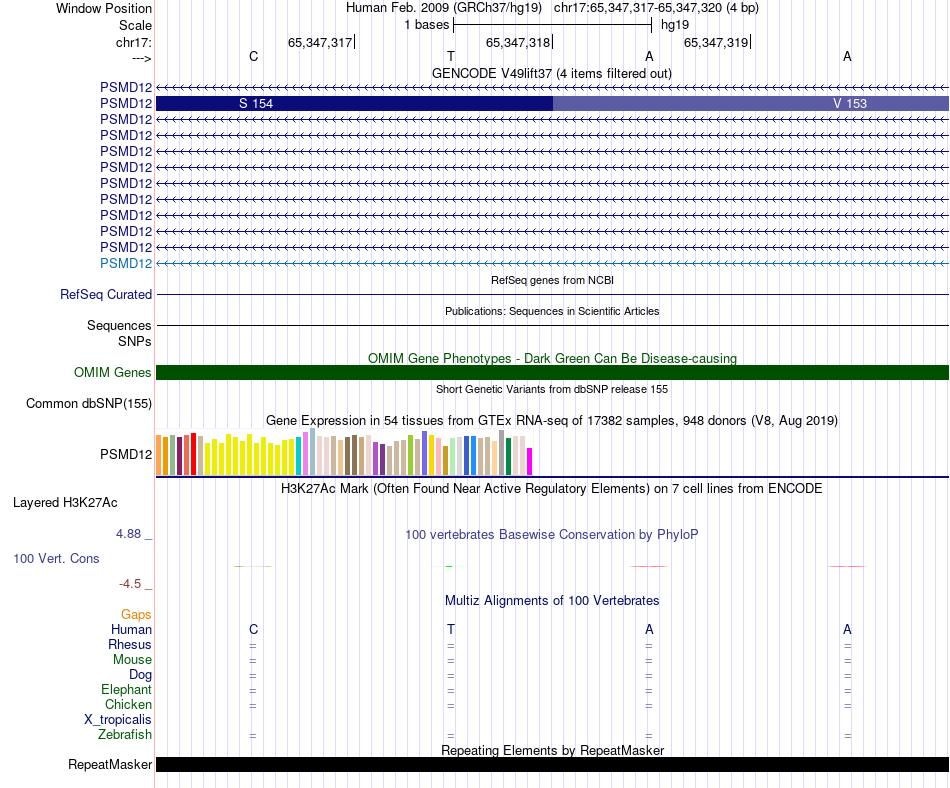Click the H3K27Ac Mark track title
This screenshot has height=788, width=950.
pyautogui.click(x=552, y=488)
